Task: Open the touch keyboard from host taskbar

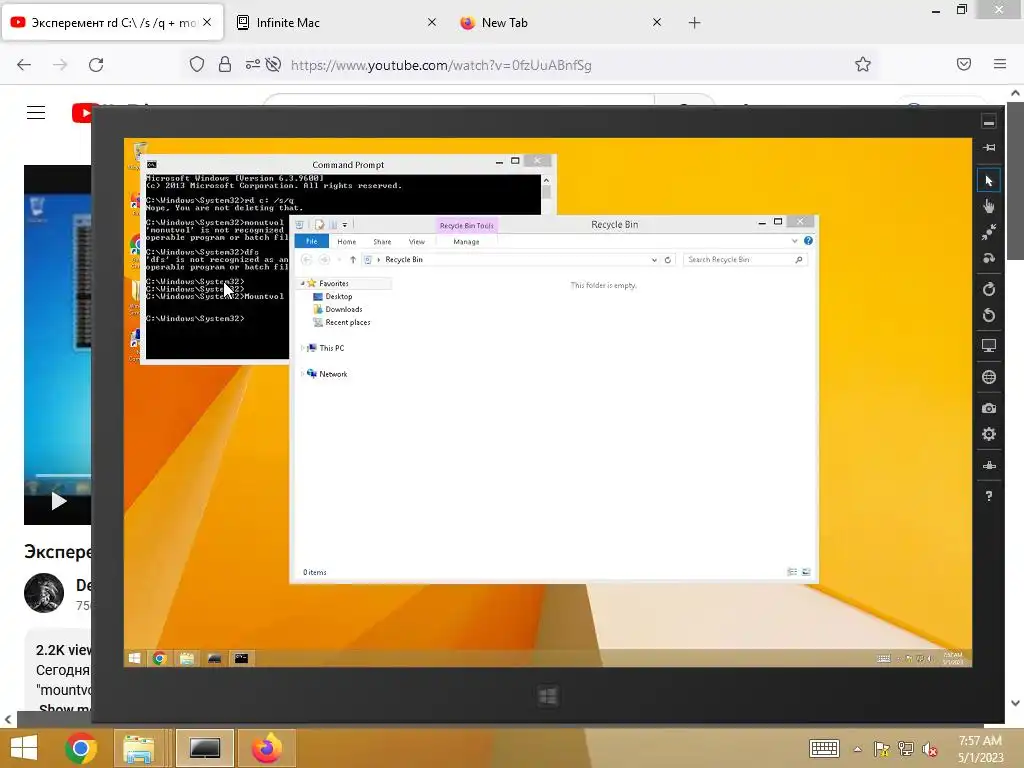Action: point(824,749)
